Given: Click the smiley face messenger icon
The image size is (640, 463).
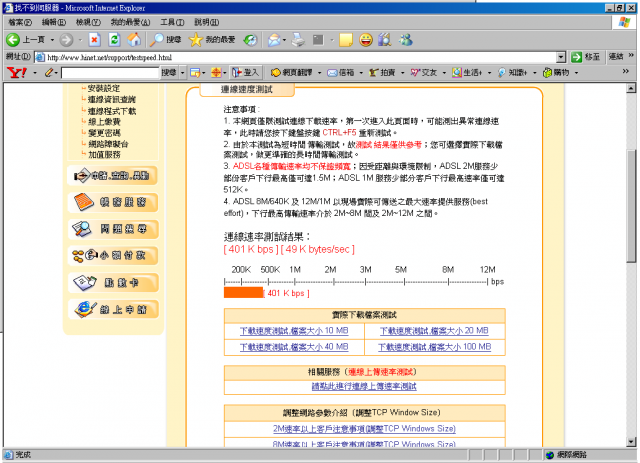Looking at the screenshot, I should 368,40.
